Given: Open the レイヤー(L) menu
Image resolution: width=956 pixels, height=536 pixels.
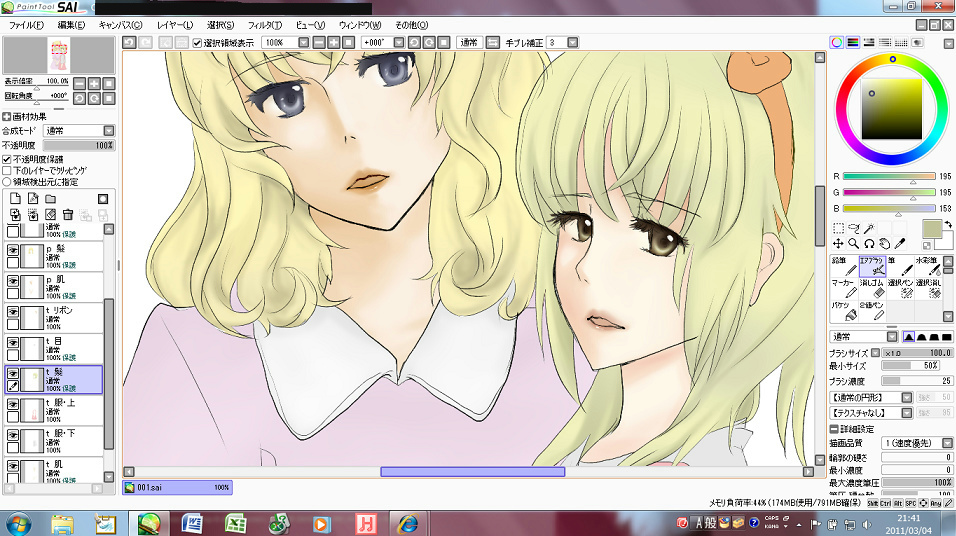Looking at the screenshot, I should pyautogui.click(x=174, y=25).
